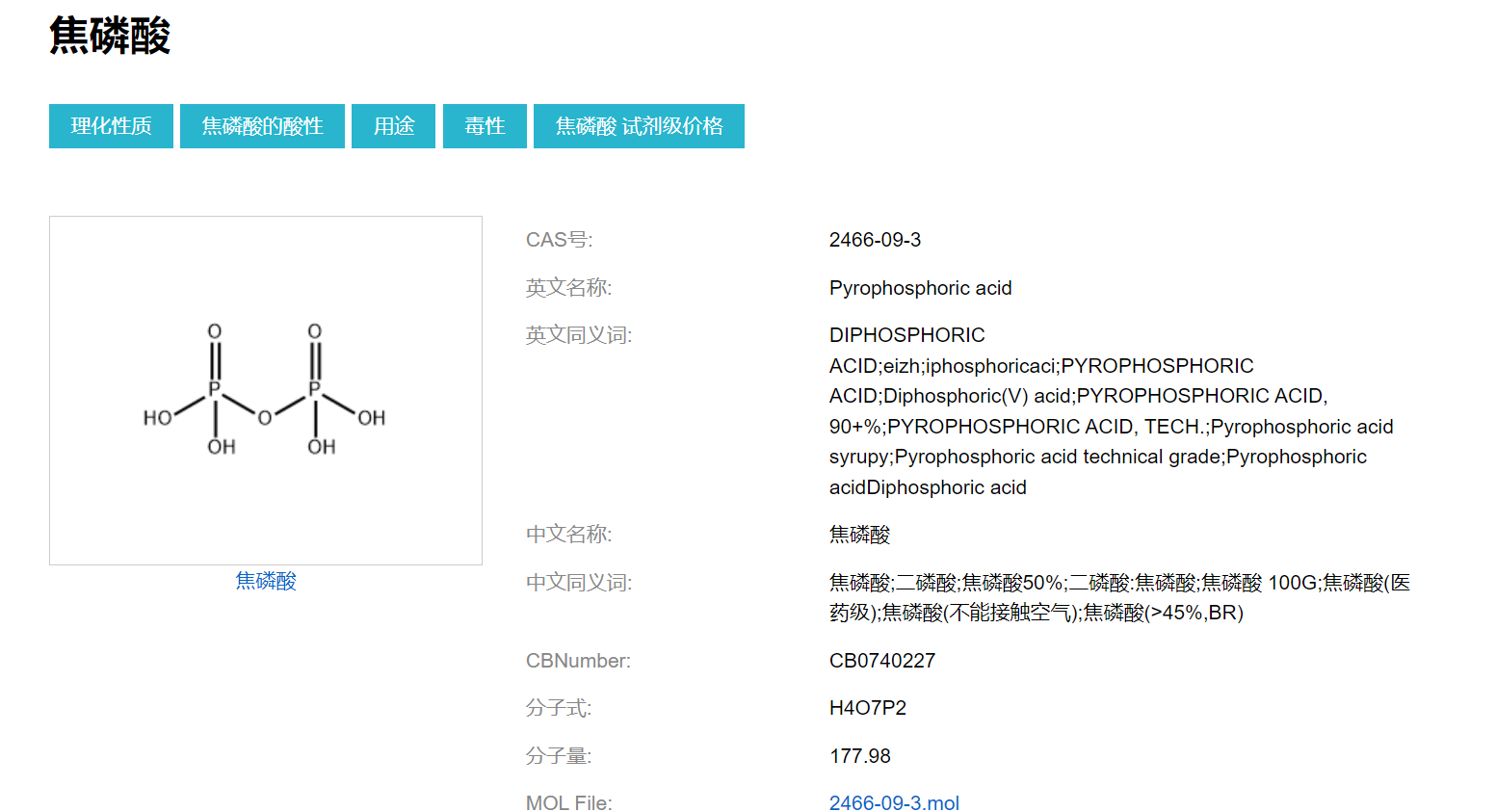Click the English name Pyrophosphoric acid

[x=920, y=288]
